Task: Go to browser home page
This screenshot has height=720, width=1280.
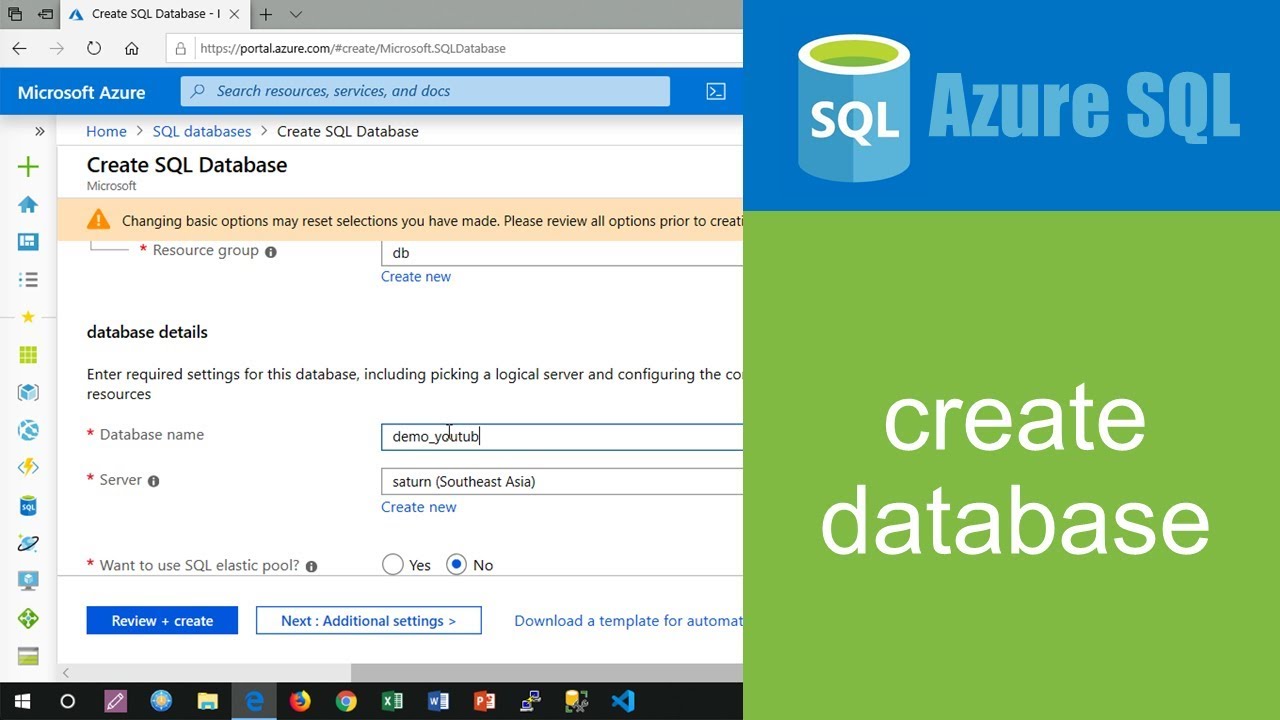Action: click(131, 48)
